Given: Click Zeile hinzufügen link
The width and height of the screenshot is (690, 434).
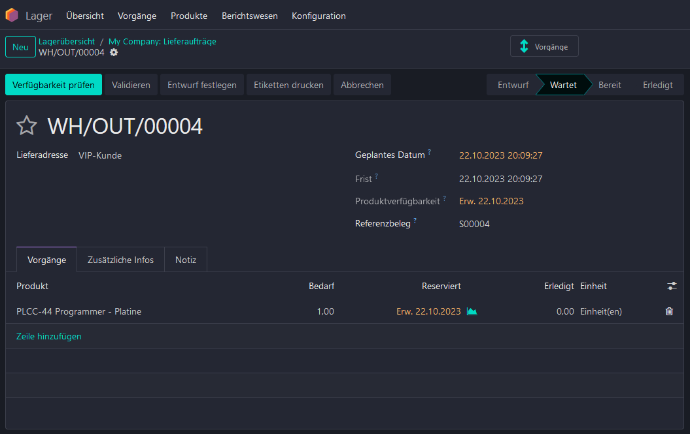Looking at the screenshot, I should (49, 337).
